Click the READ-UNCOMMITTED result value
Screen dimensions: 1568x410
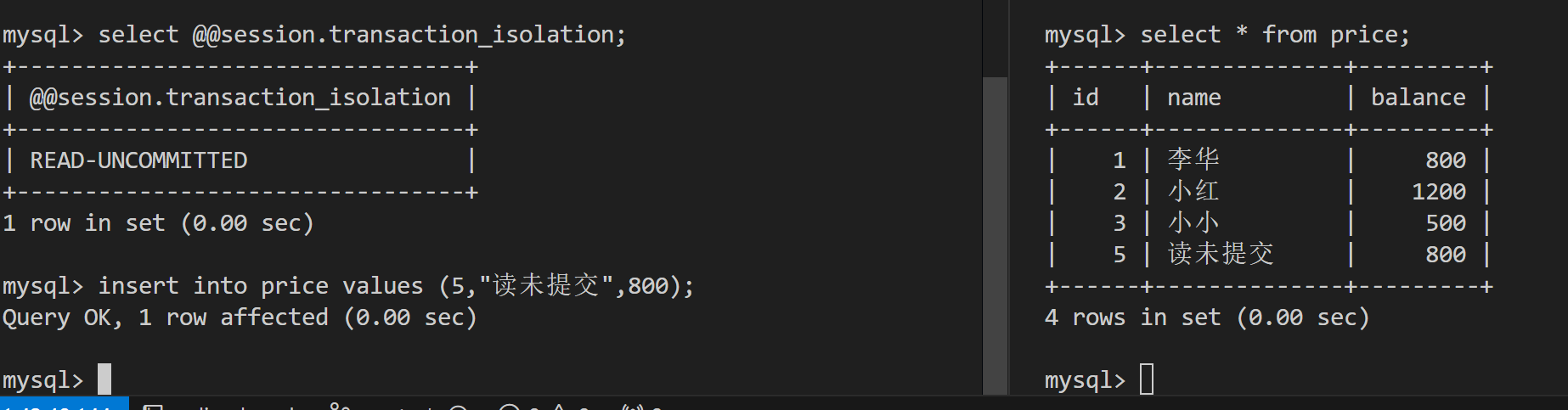click(x=138, y=160)
